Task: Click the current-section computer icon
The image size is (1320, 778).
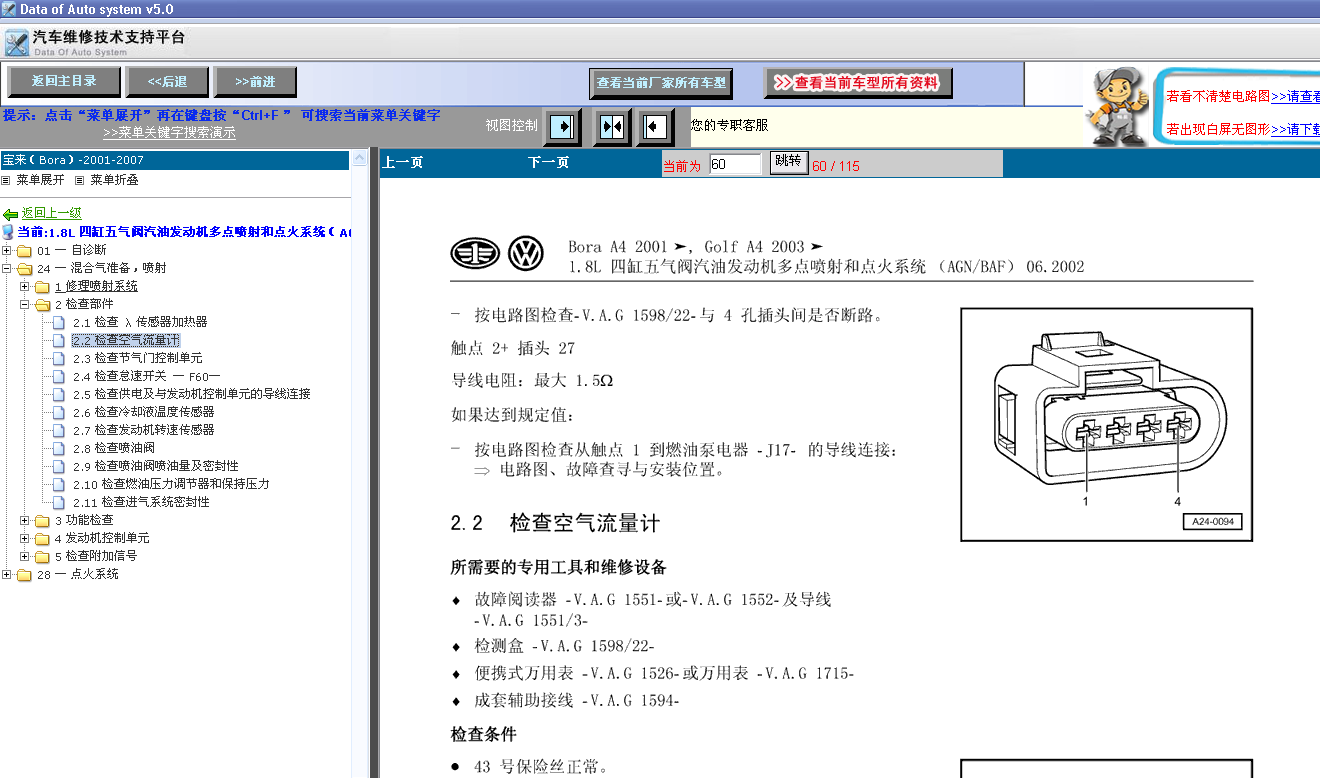Action: [8, 232]
